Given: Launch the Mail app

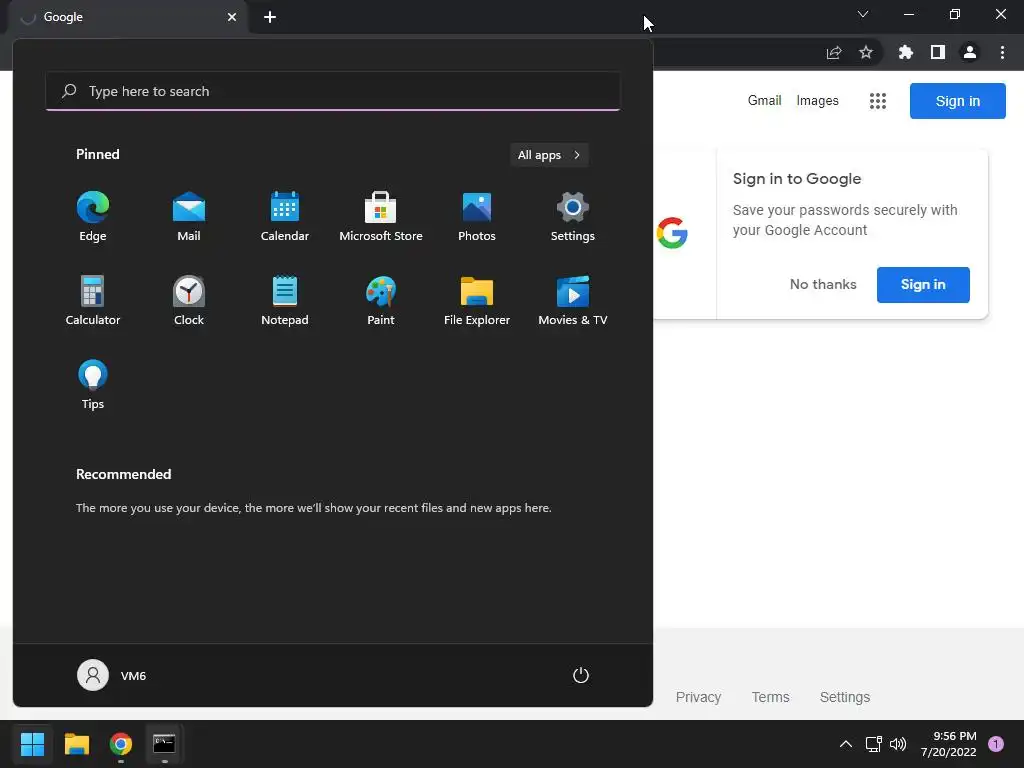Looking at the screenshot, I should 189,217.
